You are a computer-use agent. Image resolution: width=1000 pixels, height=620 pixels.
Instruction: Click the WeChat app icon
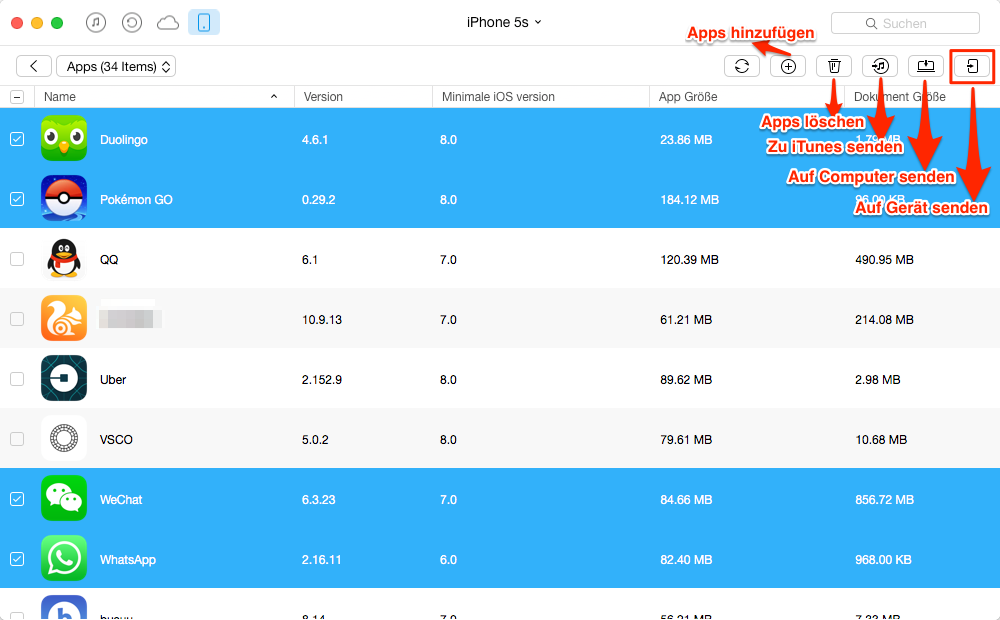pyautogui.click(x=64, y=498)
